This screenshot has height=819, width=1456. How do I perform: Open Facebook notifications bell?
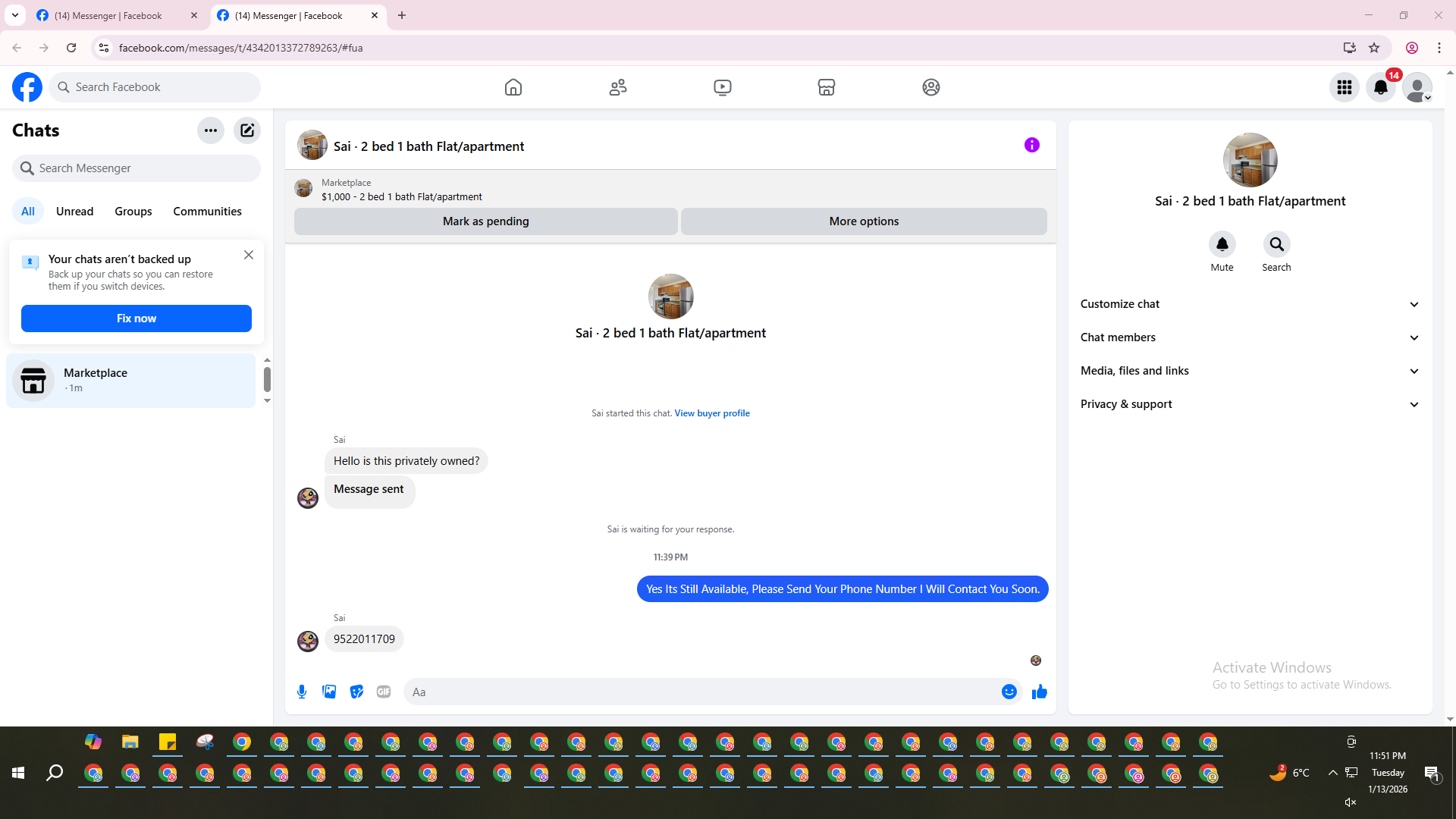(x=1380, y=87)
